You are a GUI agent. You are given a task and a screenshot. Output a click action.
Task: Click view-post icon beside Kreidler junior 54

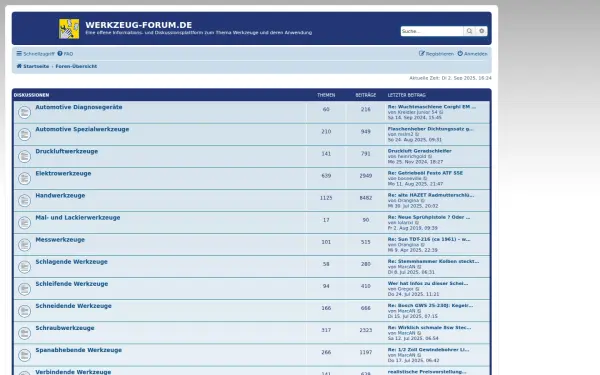(x=441, y=112)
